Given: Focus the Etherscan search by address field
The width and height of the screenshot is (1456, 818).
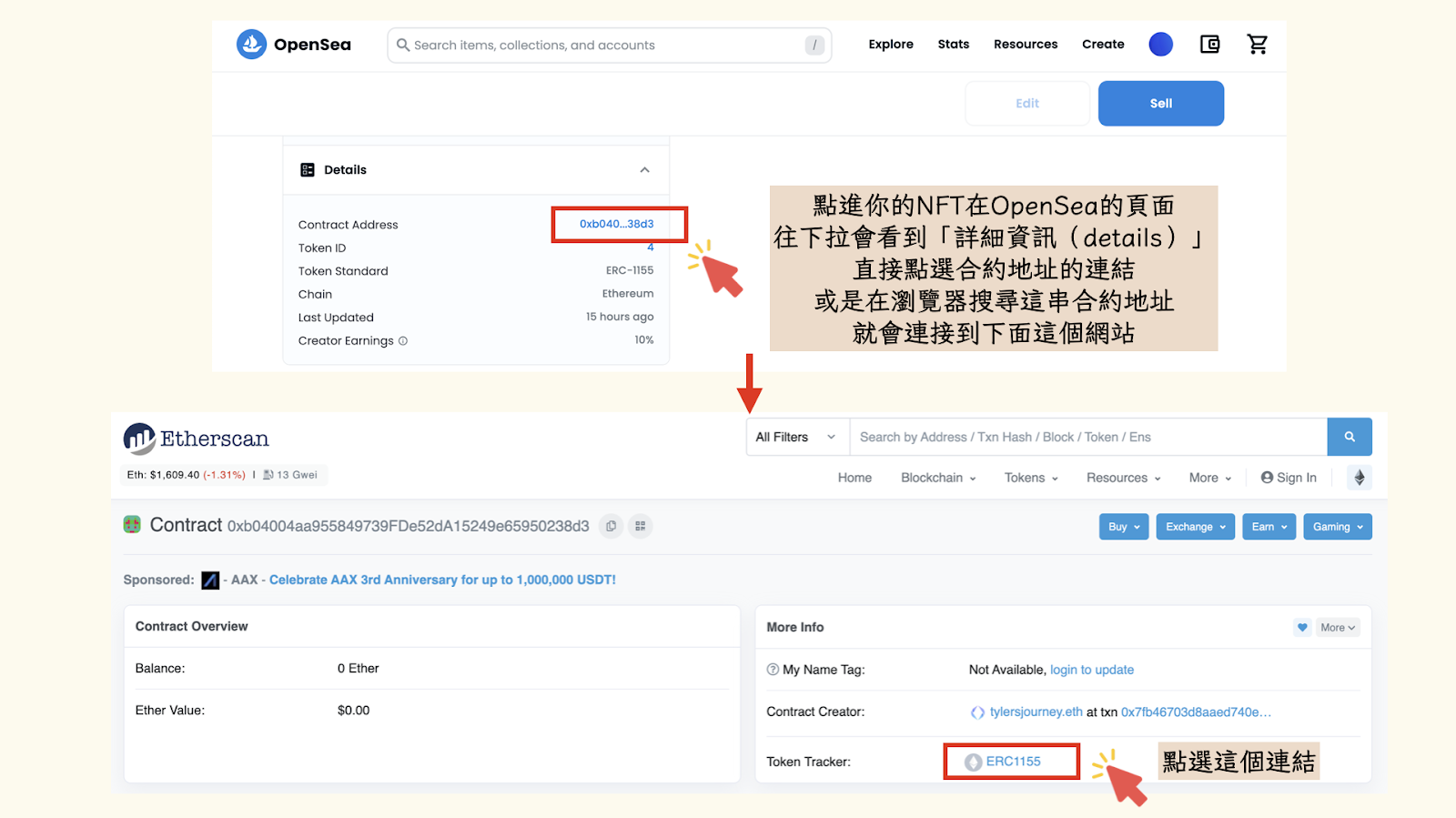Looking at the screenshot, I should [1088, 437].
